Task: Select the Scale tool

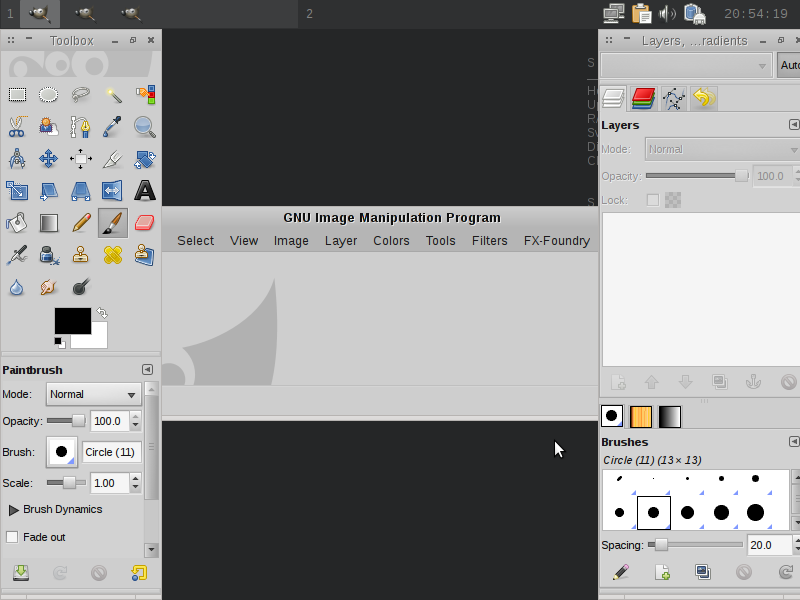Action: (17, 191)
